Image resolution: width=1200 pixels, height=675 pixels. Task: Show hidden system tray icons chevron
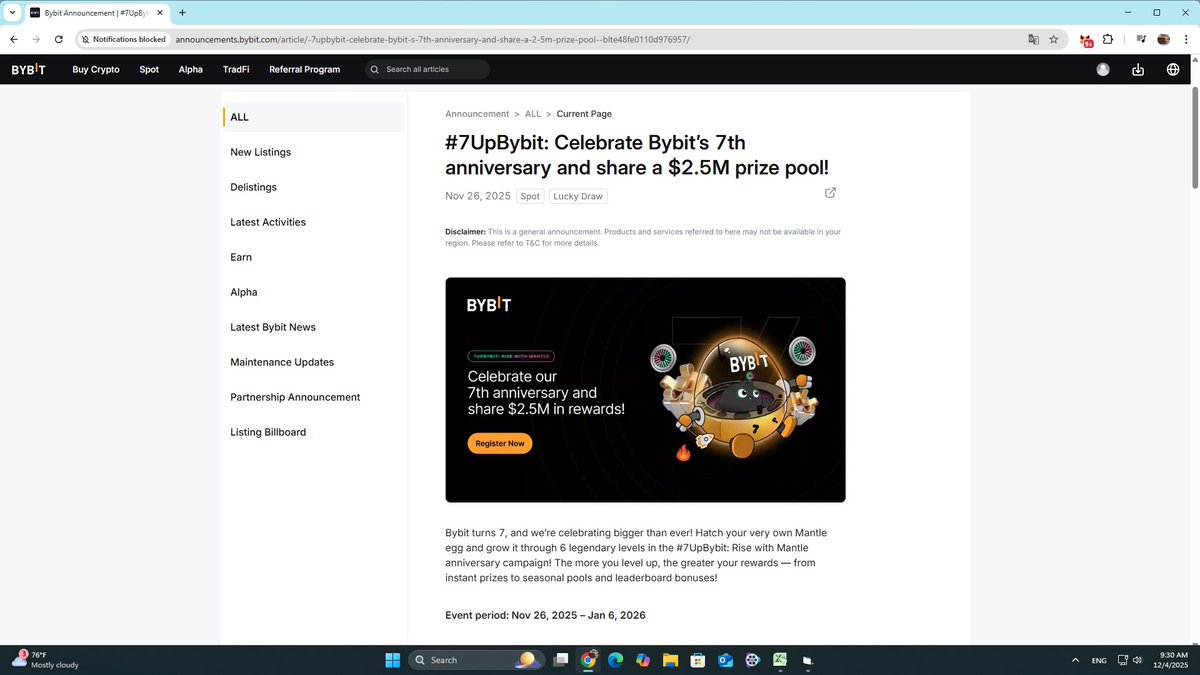[1075, 660]
